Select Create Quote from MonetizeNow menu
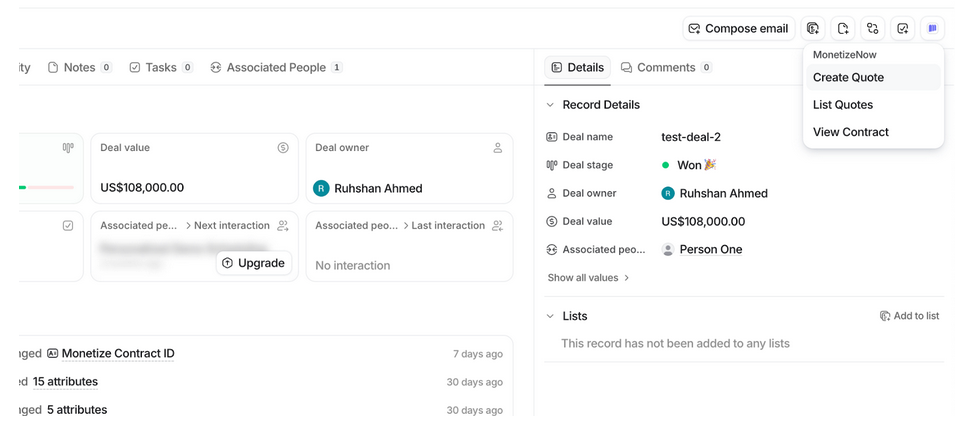The height and width of the screenshot is (429, 959). 848,77
